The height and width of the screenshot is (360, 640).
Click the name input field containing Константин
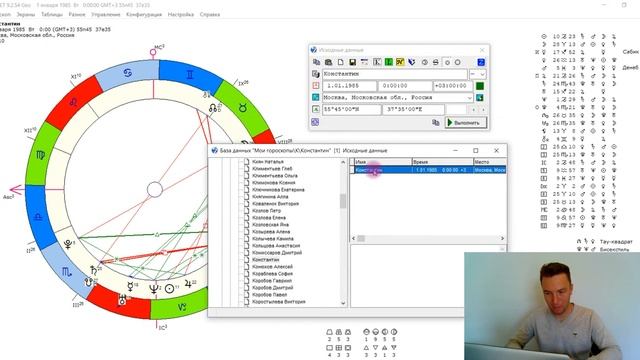[395, 74]
